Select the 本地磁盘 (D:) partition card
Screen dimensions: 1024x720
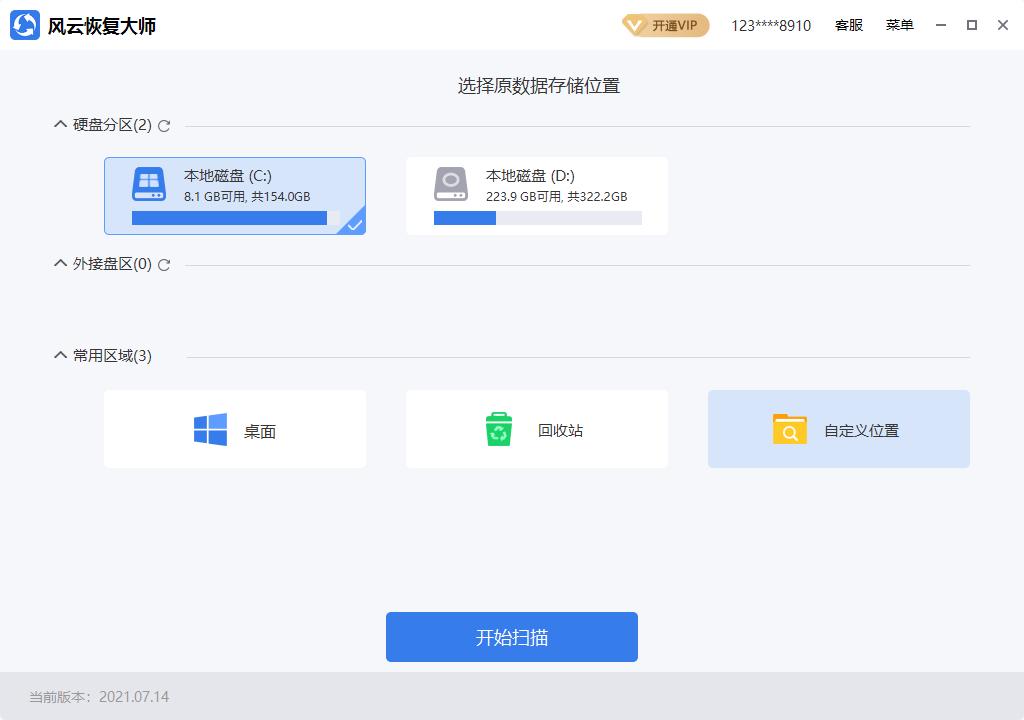(x=537, y=195)
